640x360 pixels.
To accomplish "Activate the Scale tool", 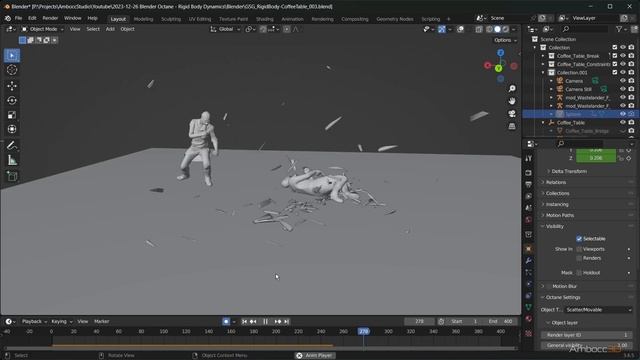I will tap(12, 115).
